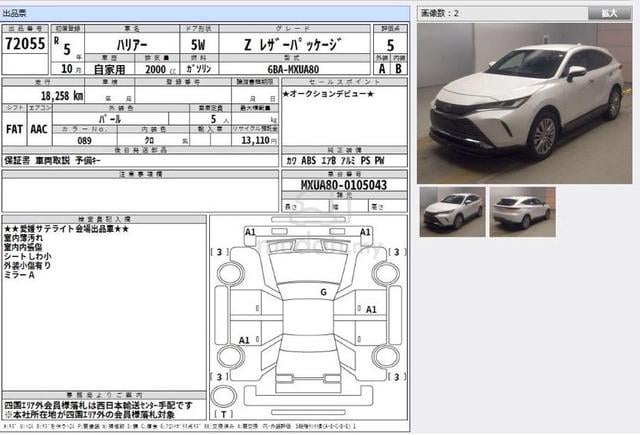Click lot number 72055

click(25, 43)
